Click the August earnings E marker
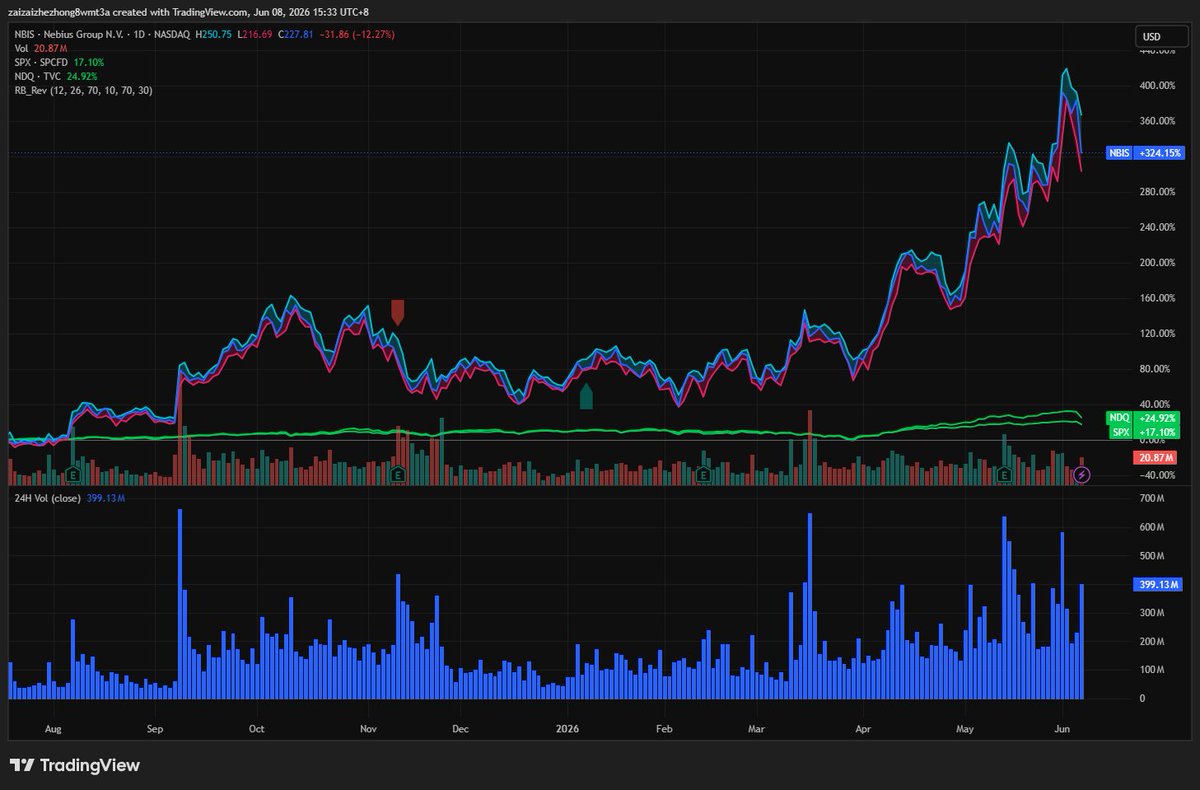Screen dimensions: 1200x790 pos(73,475)
